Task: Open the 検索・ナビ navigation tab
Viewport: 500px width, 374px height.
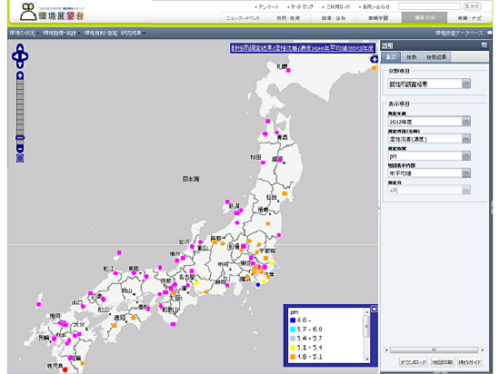Action: coord(469,18)
